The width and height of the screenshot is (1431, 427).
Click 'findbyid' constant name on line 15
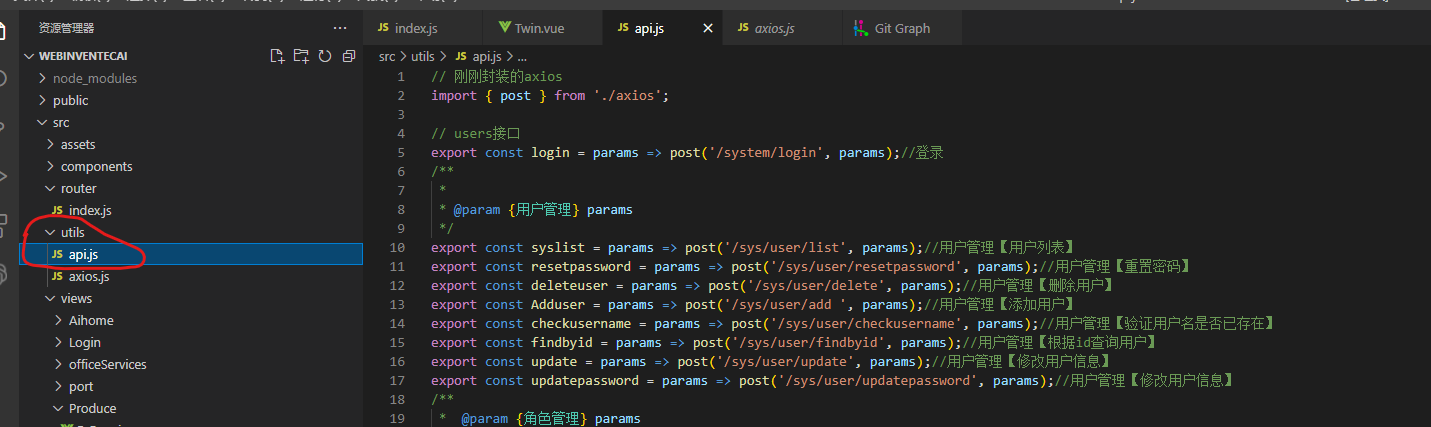pos(562,343)
